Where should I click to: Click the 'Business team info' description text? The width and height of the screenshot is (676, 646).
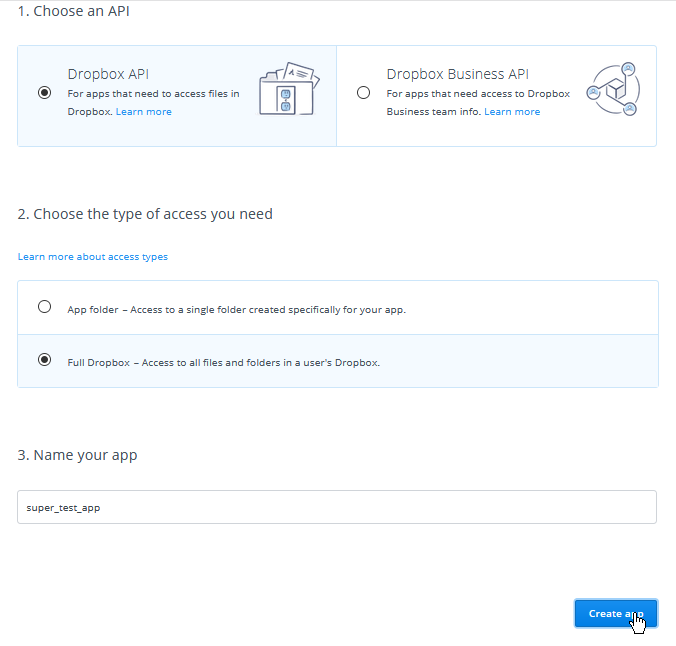coord(434,112)
